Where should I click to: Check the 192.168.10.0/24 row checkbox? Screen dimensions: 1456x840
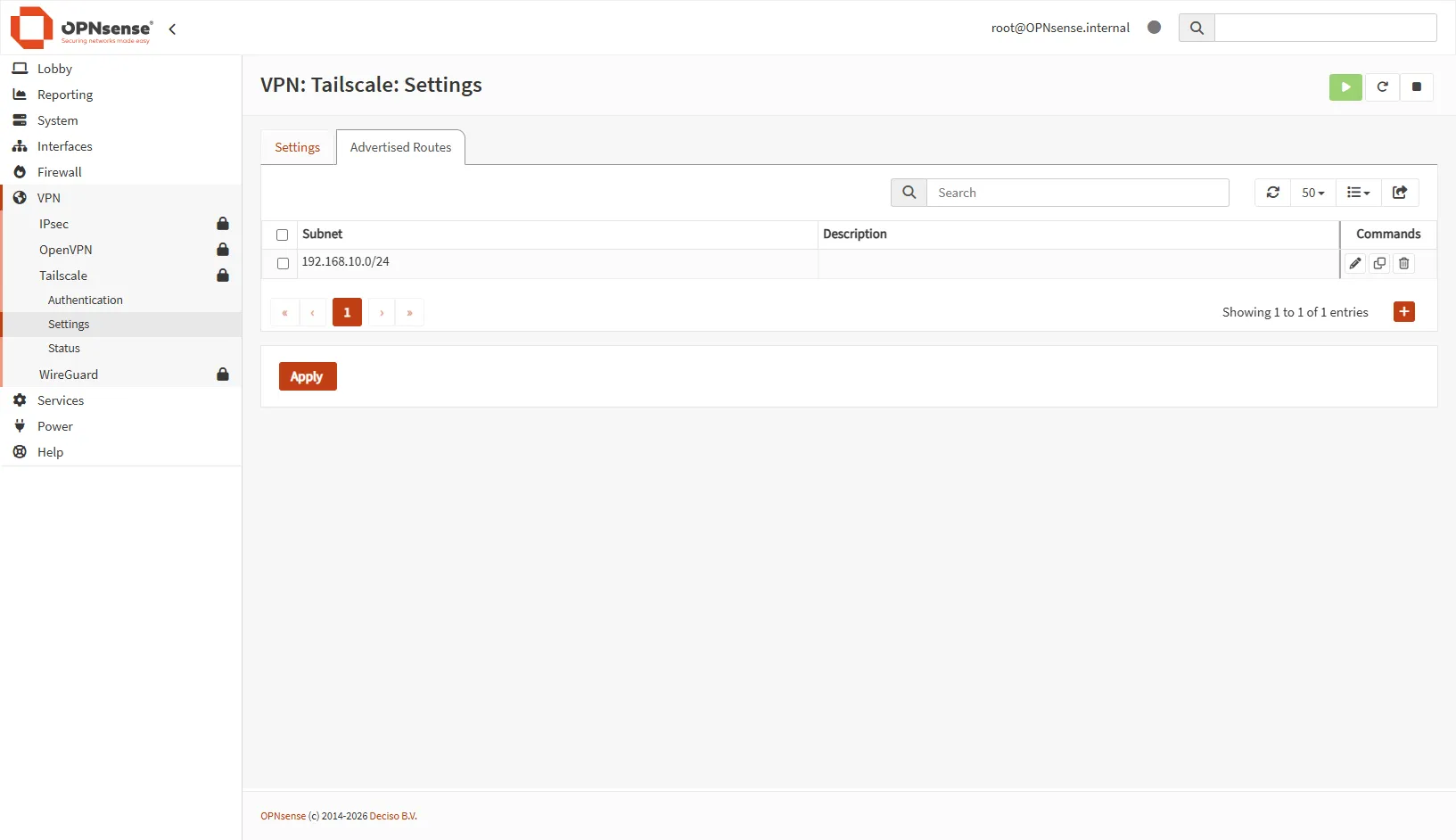pyautogui.click(x=283, y=264)
